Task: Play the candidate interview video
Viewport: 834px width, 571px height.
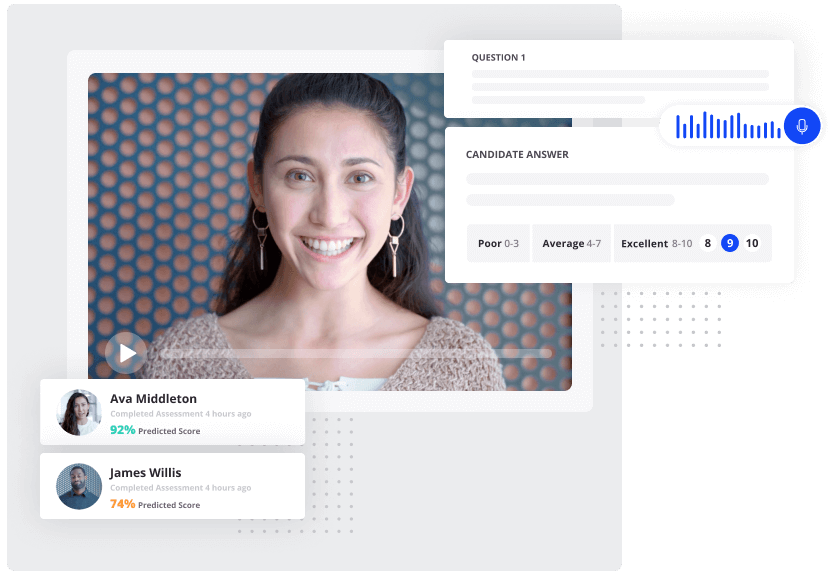Action: (126, 352)
